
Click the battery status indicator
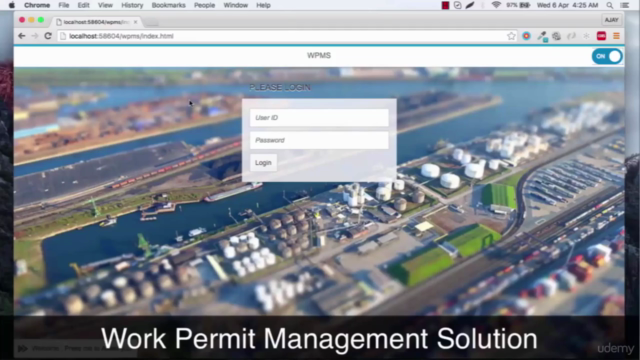[518, 5]
